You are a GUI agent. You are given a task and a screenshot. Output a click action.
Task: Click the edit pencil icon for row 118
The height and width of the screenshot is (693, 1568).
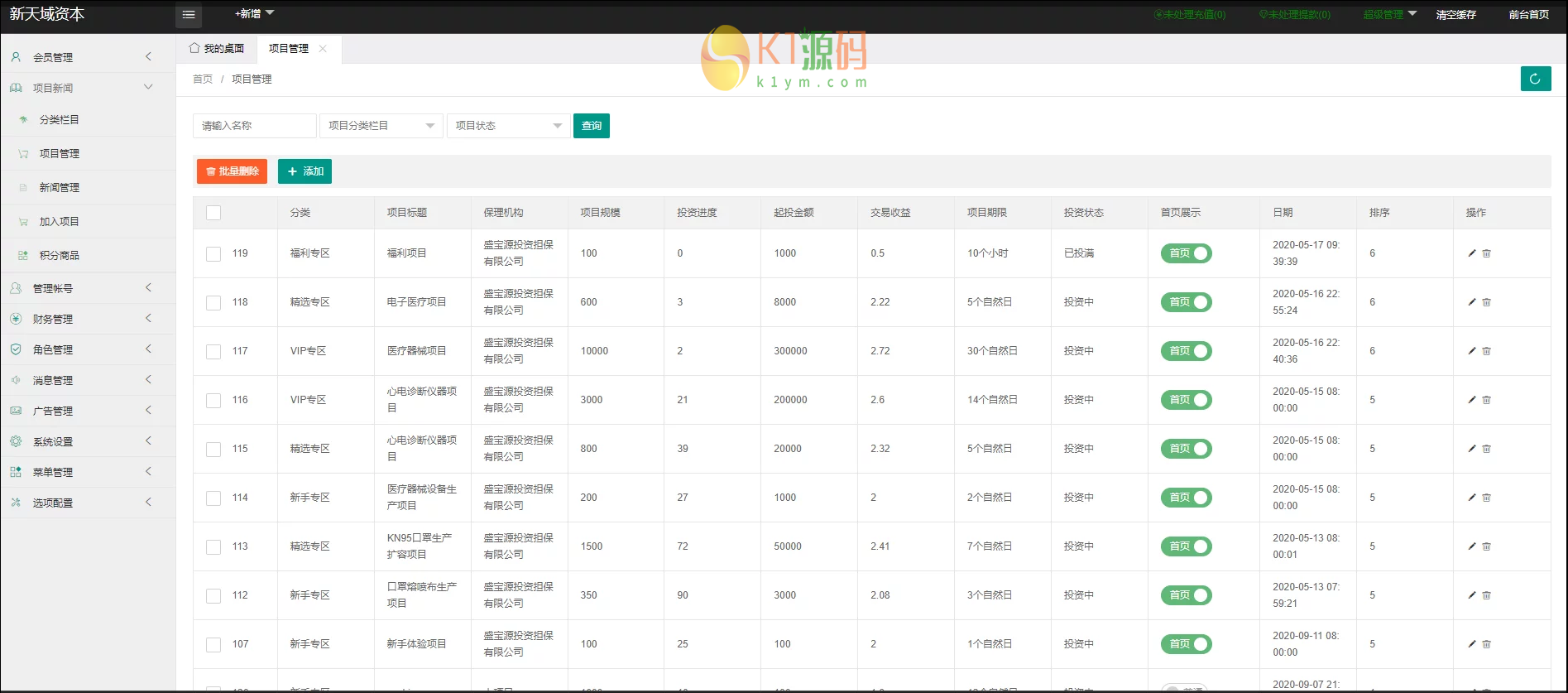1472,302
